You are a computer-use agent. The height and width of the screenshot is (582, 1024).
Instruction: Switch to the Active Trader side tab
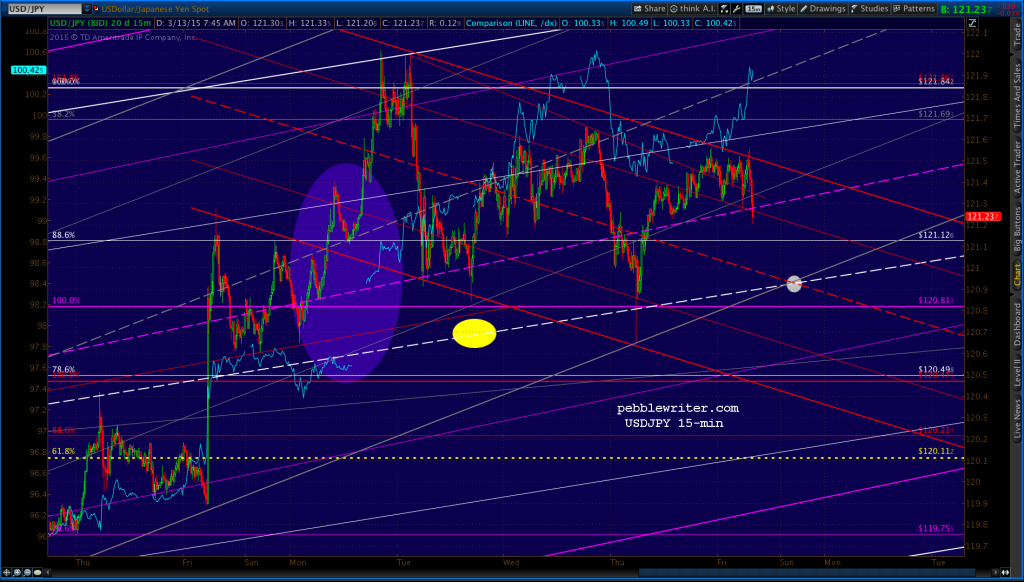coord(1017,168)
